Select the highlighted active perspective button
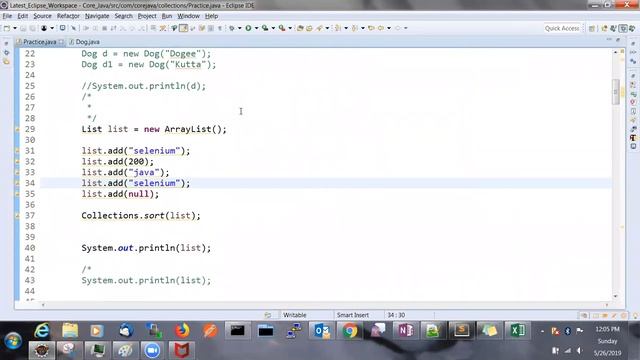 (x=623, y=28)
